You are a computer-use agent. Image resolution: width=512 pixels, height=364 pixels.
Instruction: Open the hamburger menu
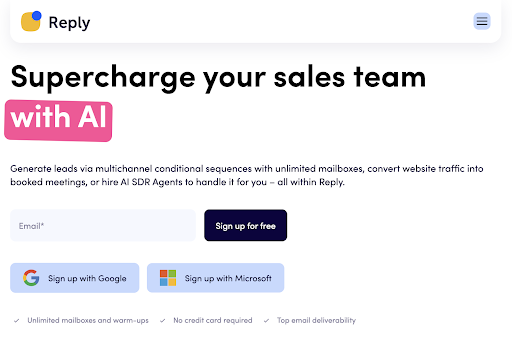(x=482, y=21)
